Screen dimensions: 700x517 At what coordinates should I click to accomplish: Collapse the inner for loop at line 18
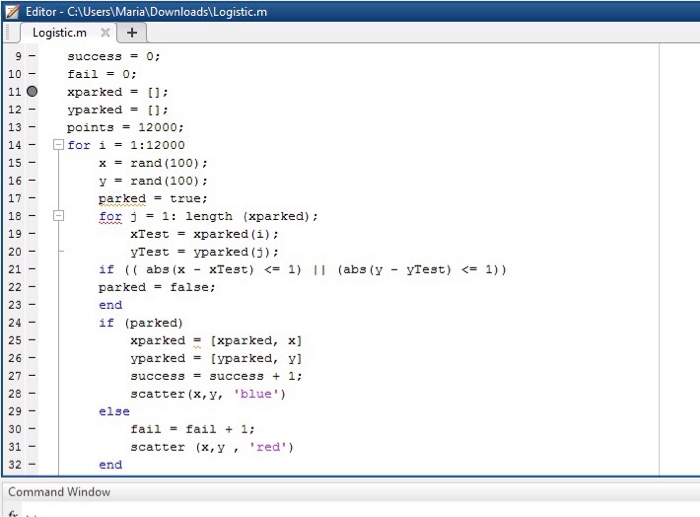pyautogui.click(x=58, y=216)
